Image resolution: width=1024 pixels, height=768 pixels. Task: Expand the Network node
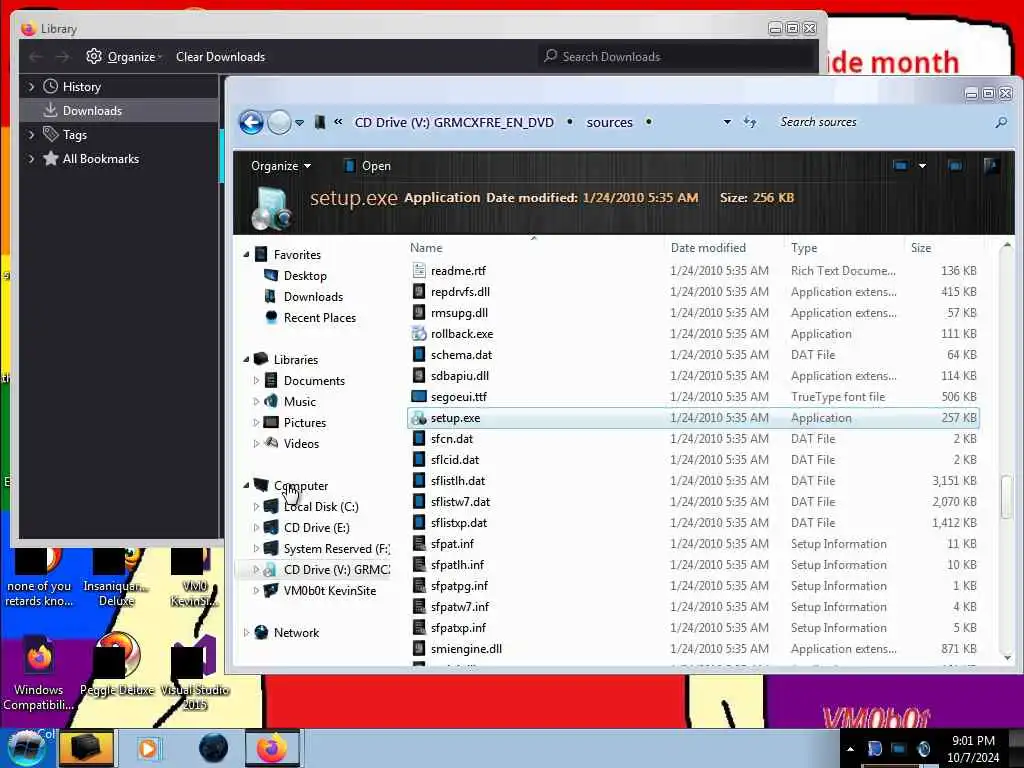pos(246,632)
